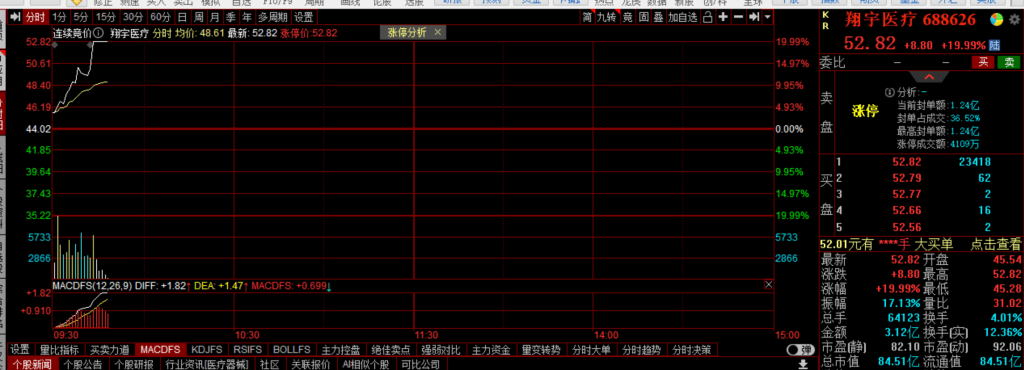Viewport: 1024px width, 370px height.
Task: Zoom out with the minus icon
Action: click(738, 17)
